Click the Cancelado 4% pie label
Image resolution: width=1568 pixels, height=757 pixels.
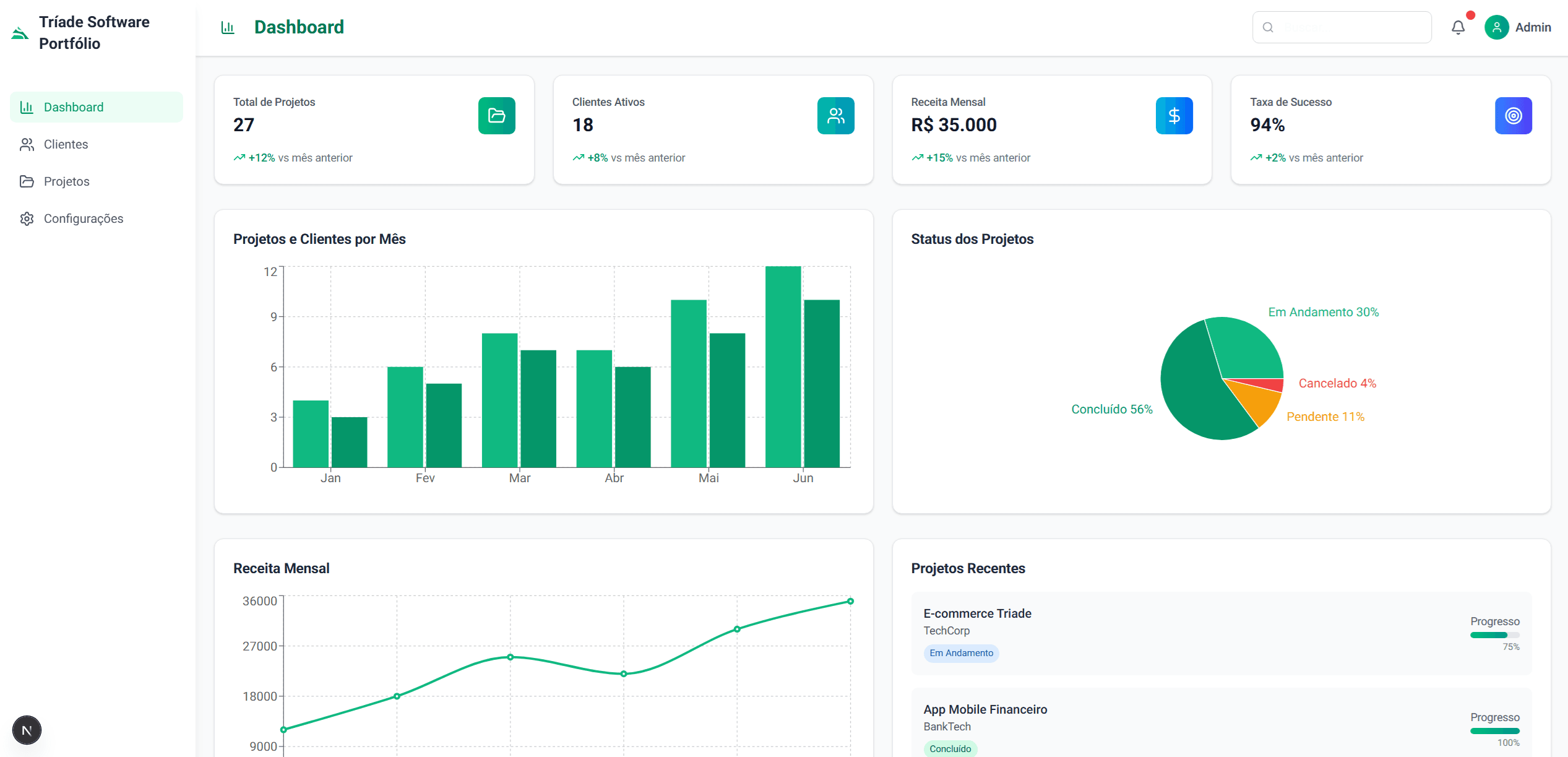point(1337,384)
